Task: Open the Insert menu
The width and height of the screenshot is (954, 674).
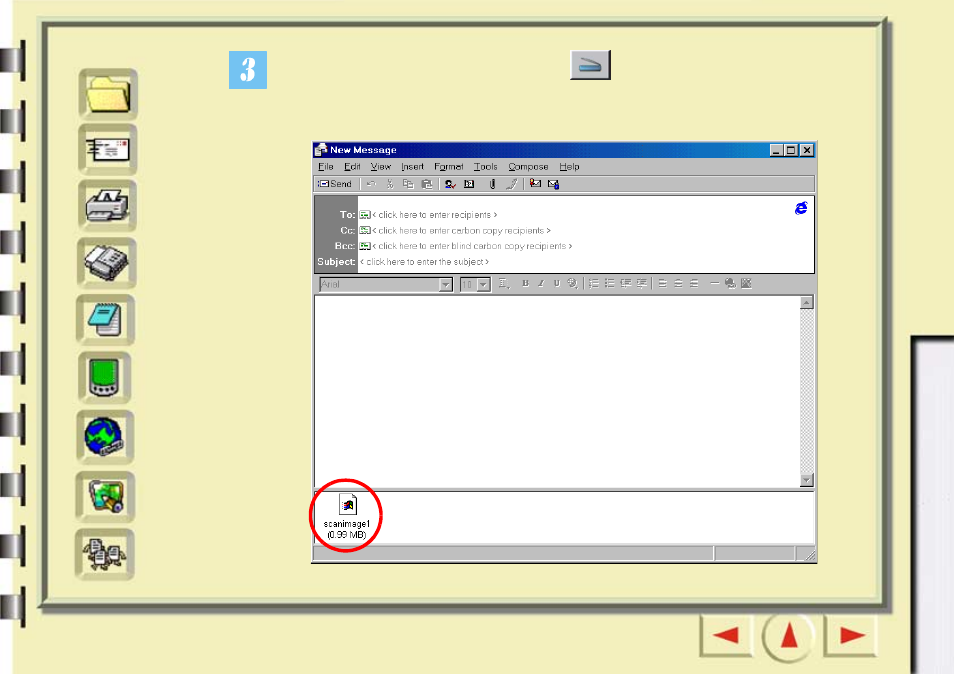Action: pyautogui.click(x=412, y=167)
